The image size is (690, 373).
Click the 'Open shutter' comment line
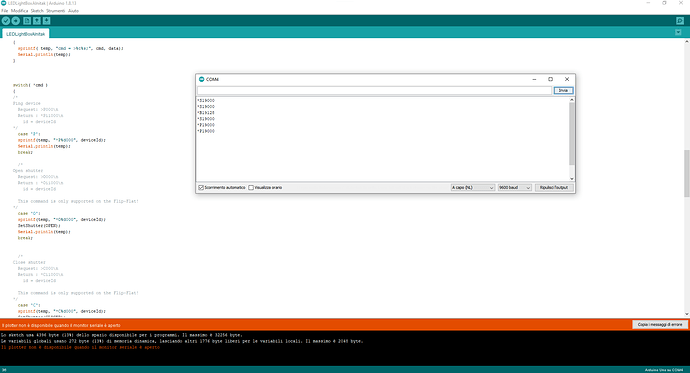[x=28, y=171]
